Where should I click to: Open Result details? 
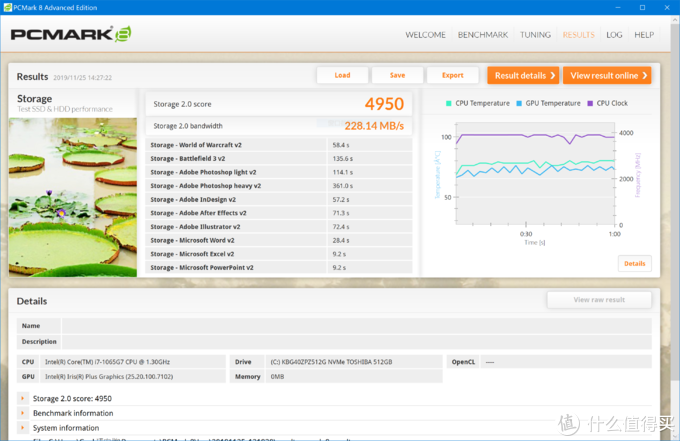point(523,75)
